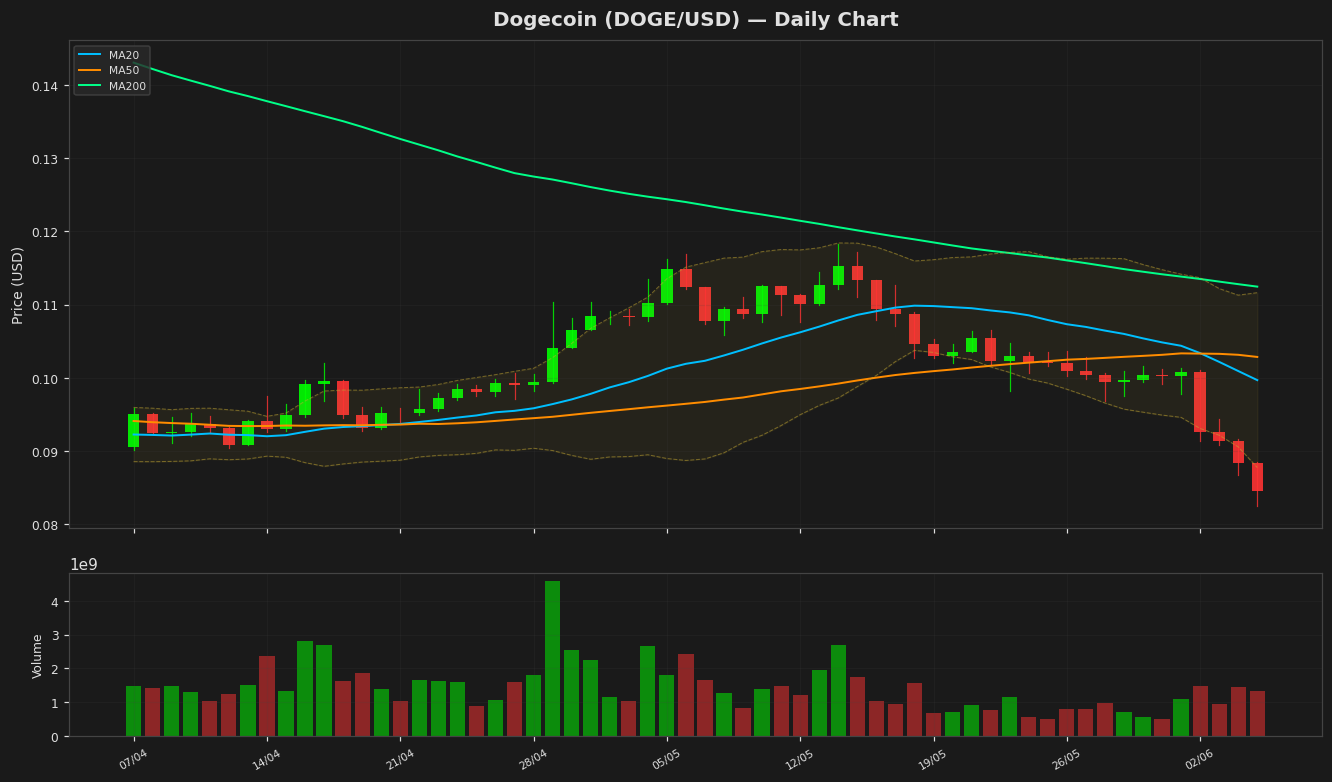
Task: Click the last red candlestick on the chart
Action: (x=1257, y=477)
